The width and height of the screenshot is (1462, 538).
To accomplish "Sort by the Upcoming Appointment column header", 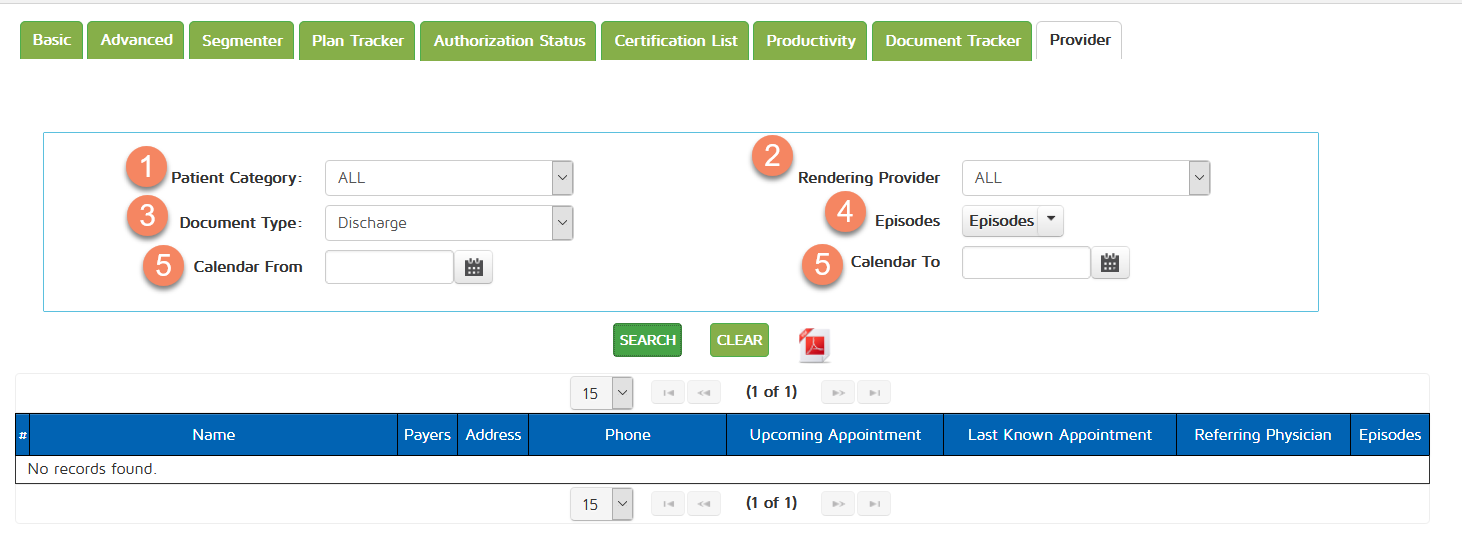I will pos(835,435).
